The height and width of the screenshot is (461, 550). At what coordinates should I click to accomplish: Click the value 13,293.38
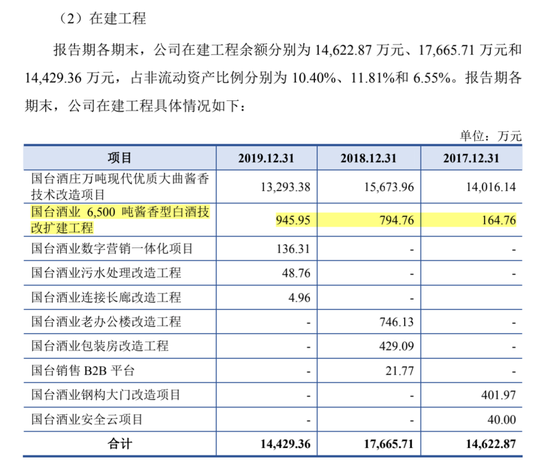285,187
